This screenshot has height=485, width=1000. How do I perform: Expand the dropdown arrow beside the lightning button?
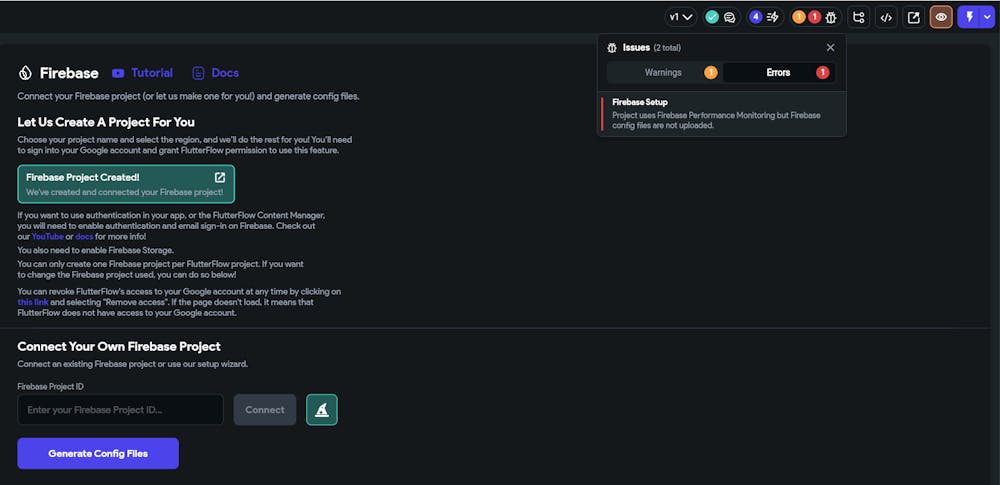[x=986, y=17]
